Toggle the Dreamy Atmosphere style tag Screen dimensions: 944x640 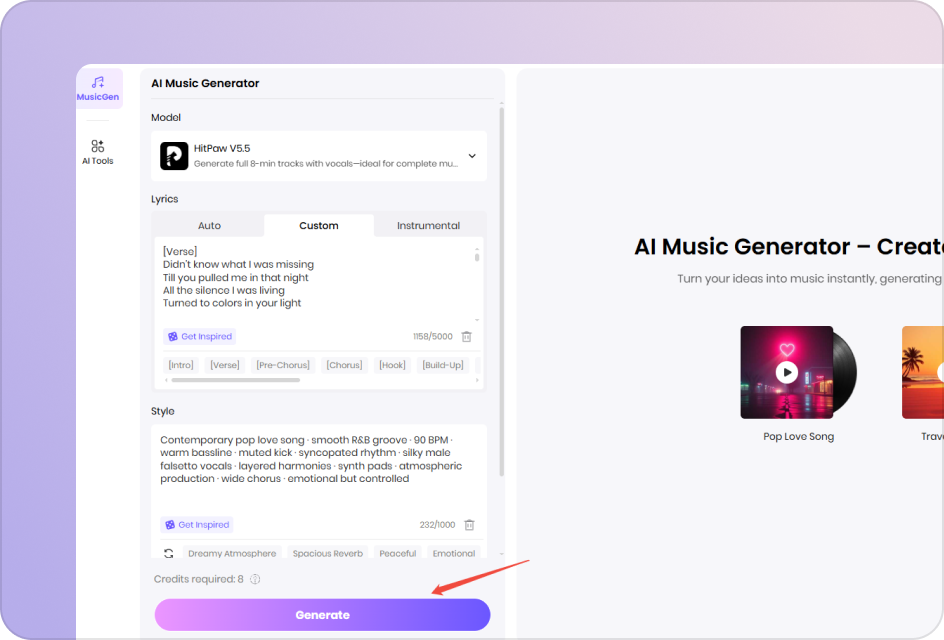click(x=231, y=552)
